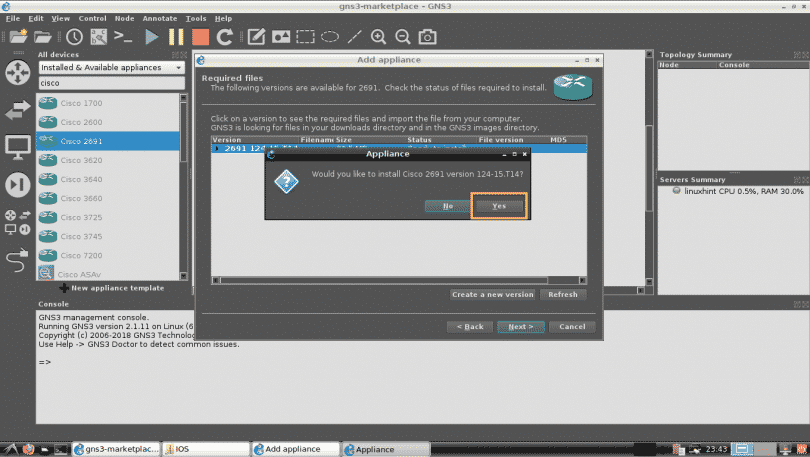
Task: Select the Draw line tool
Action: coord(354,37)
